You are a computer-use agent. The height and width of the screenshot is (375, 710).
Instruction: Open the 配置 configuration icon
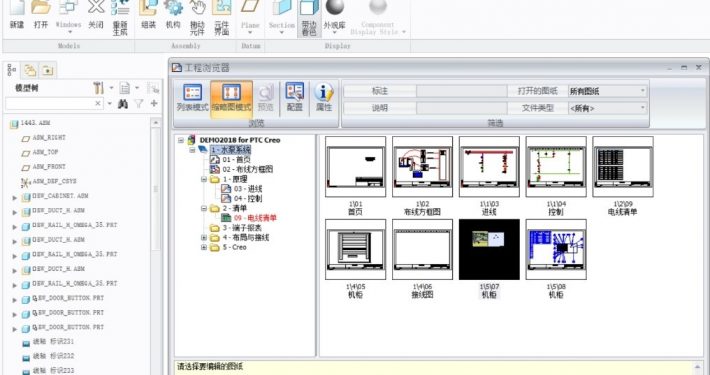[x=295, y=98]
